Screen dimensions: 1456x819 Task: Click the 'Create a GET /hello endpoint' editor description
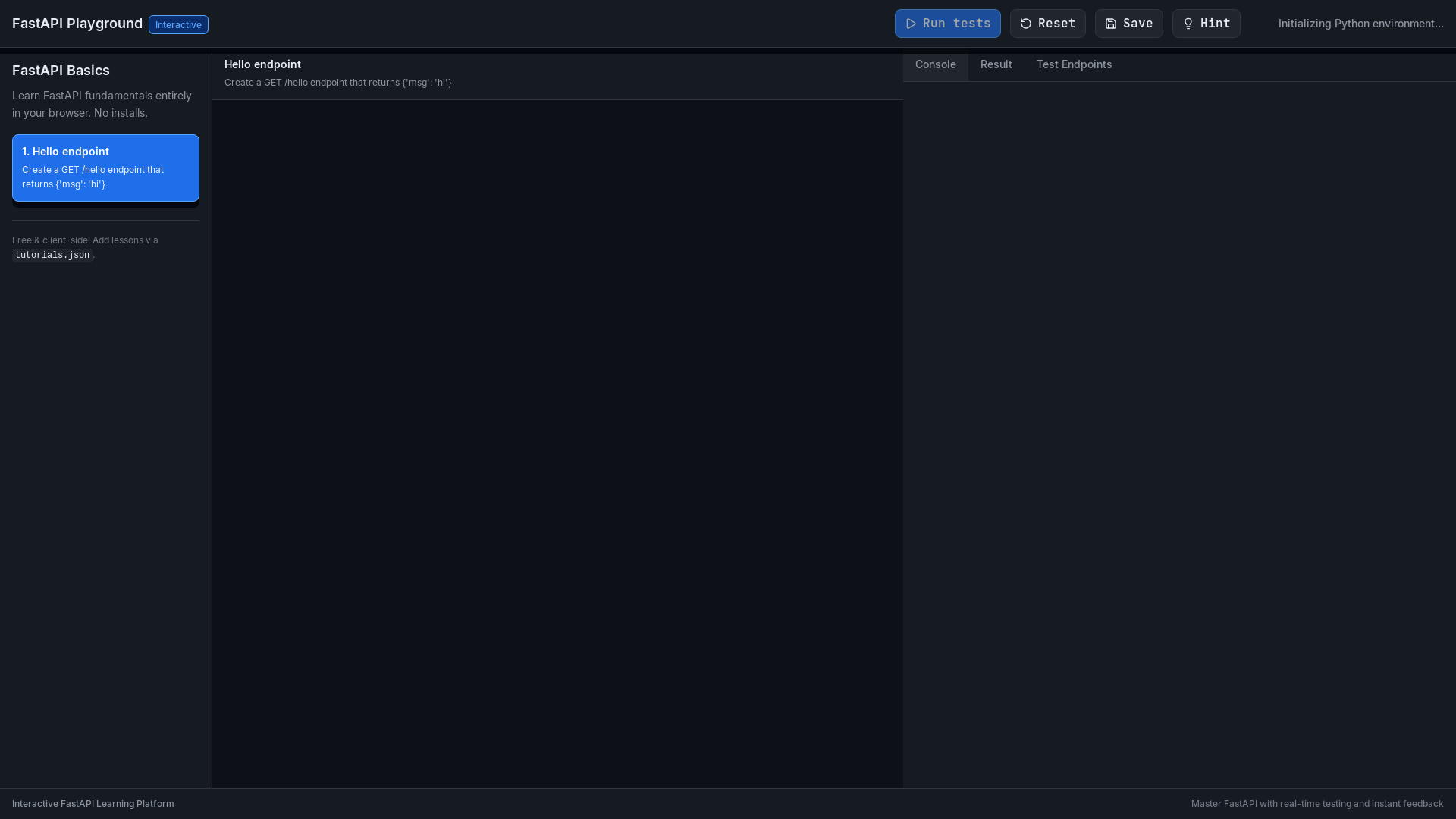point(337,83)
